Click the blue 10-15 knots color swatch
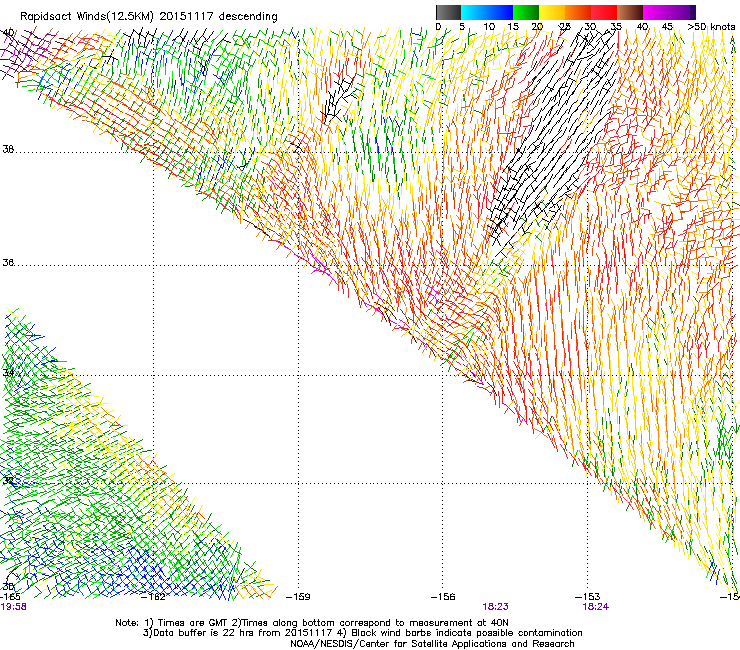Screen dimensions: 740x650 [500, 12]
